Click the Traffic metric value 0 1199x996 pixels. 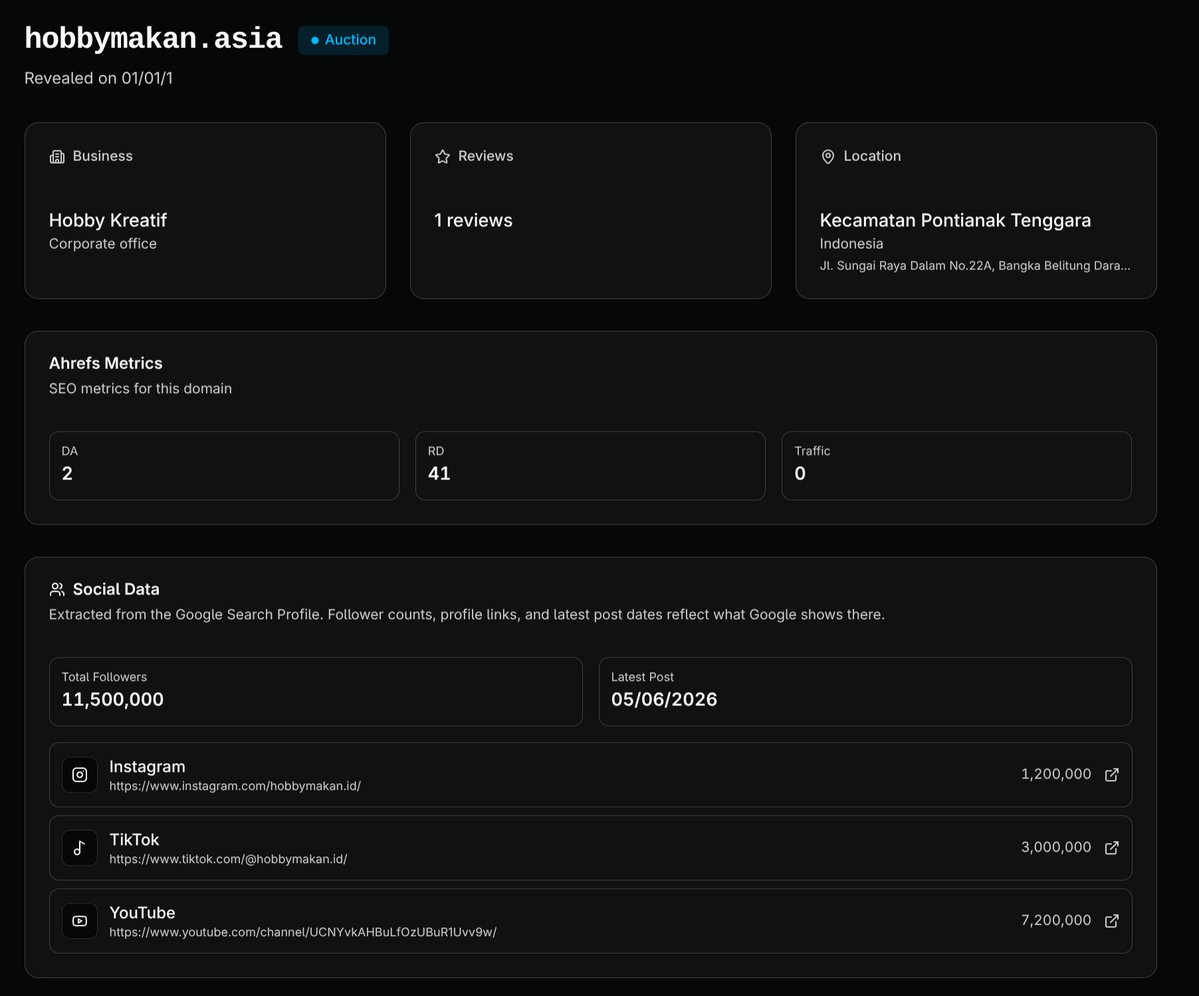[x=800, y=474]
